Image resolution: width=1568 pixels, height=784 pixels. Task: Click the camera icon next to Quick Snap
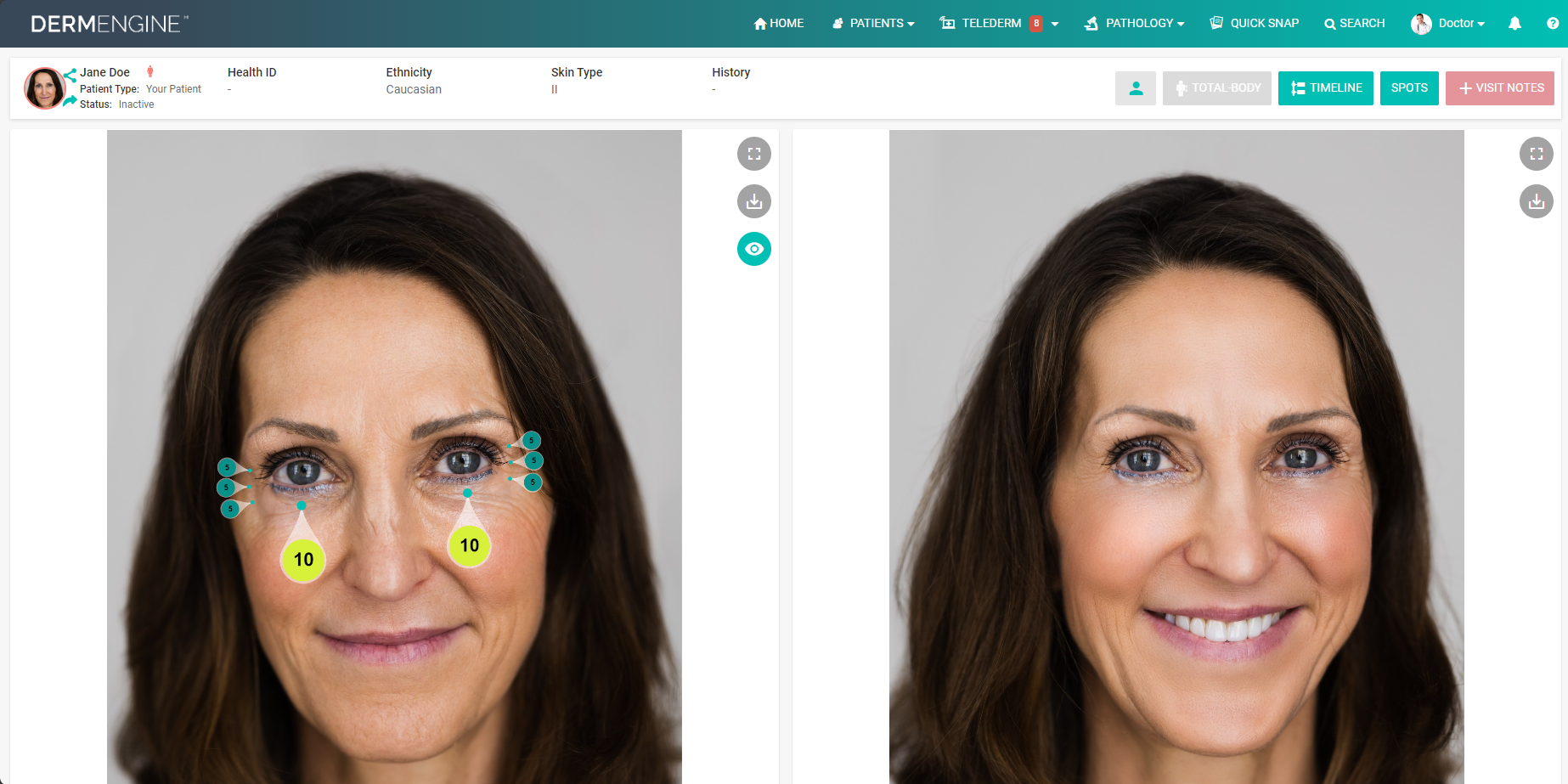click(x=1215, y=23)
